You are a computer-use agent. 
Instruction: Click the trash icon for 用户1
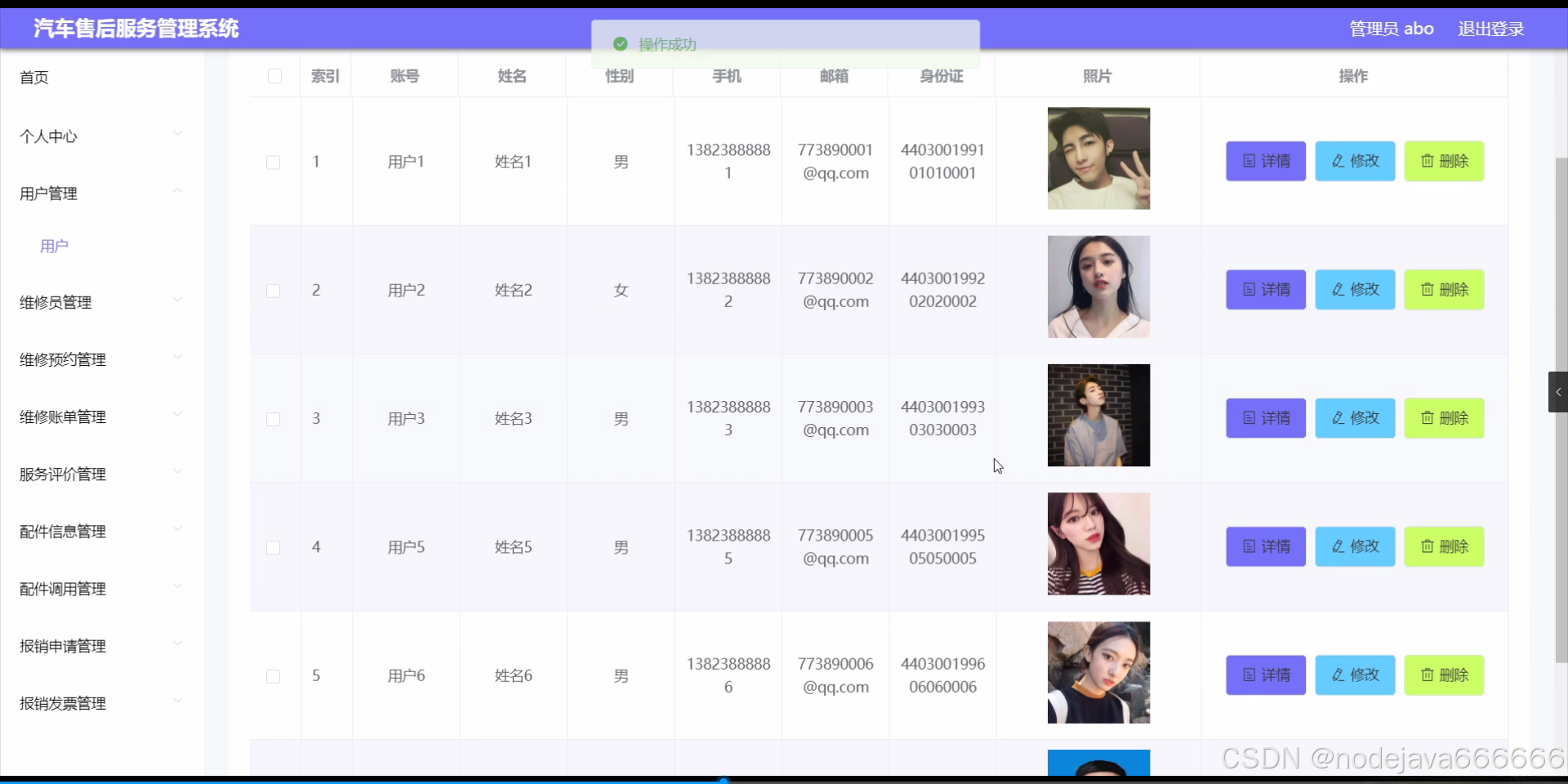(x=1428, y=161)
